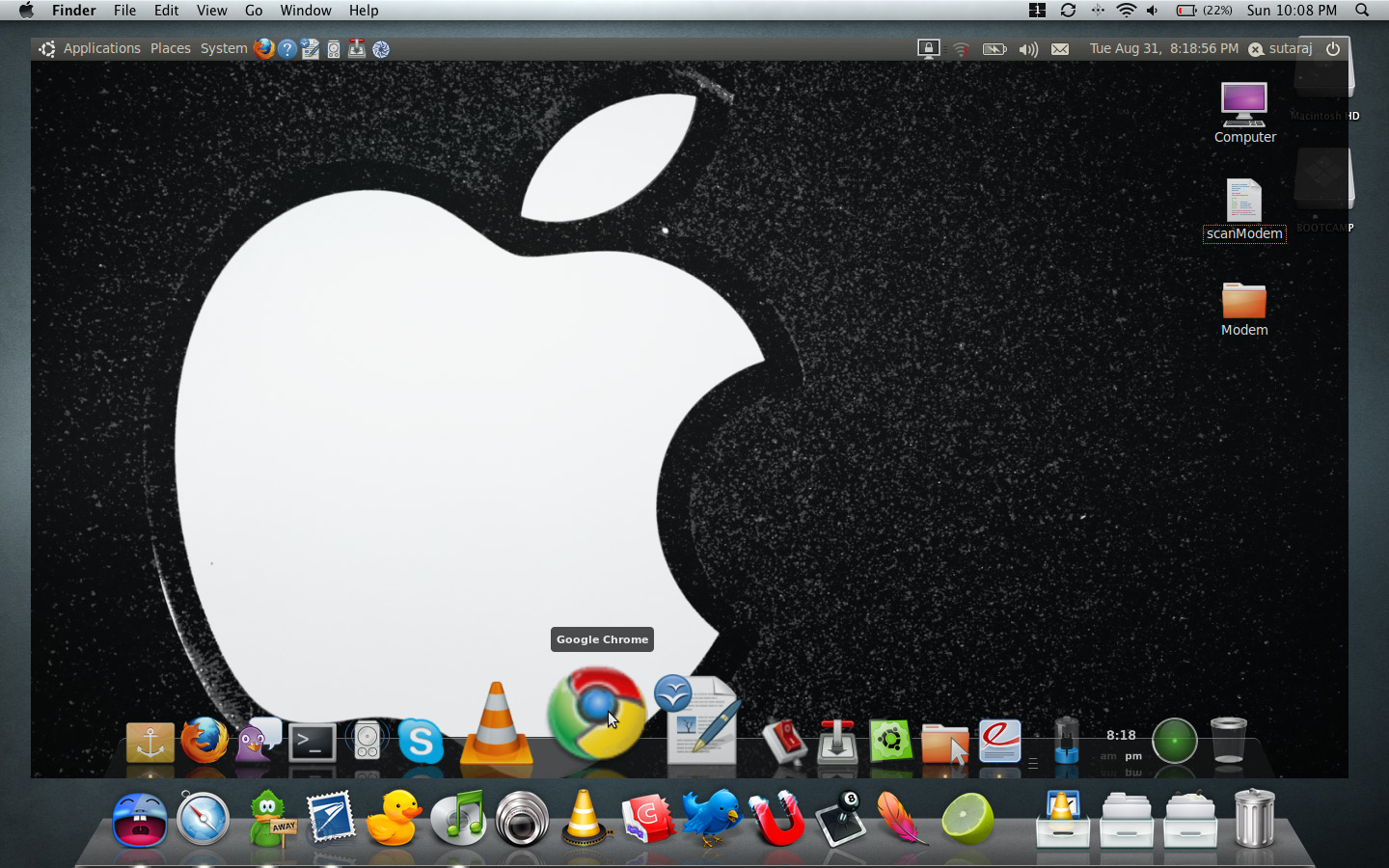Click the 8:18 clock applet in dock

[x=1121, y=743]
